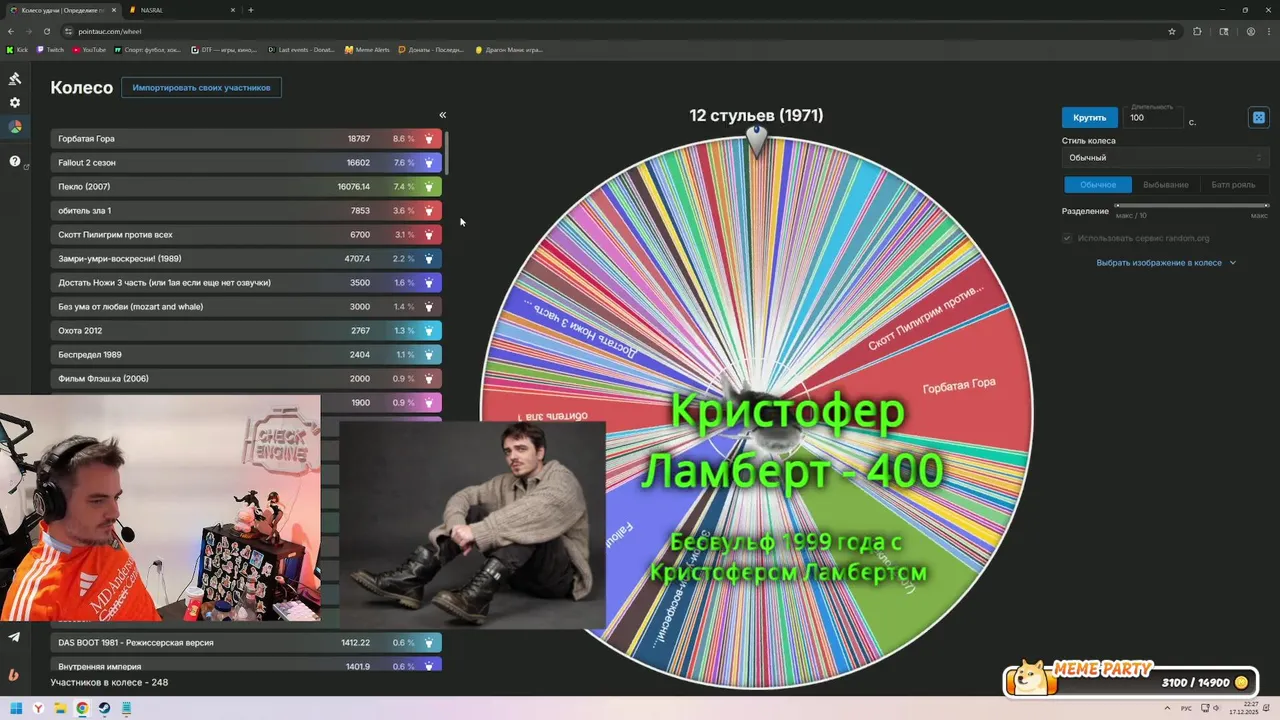The height and width of the screenshot is (720, 1280).
Task: Click Участников в колесе - 248 text
Action: (x=109, y=683)
